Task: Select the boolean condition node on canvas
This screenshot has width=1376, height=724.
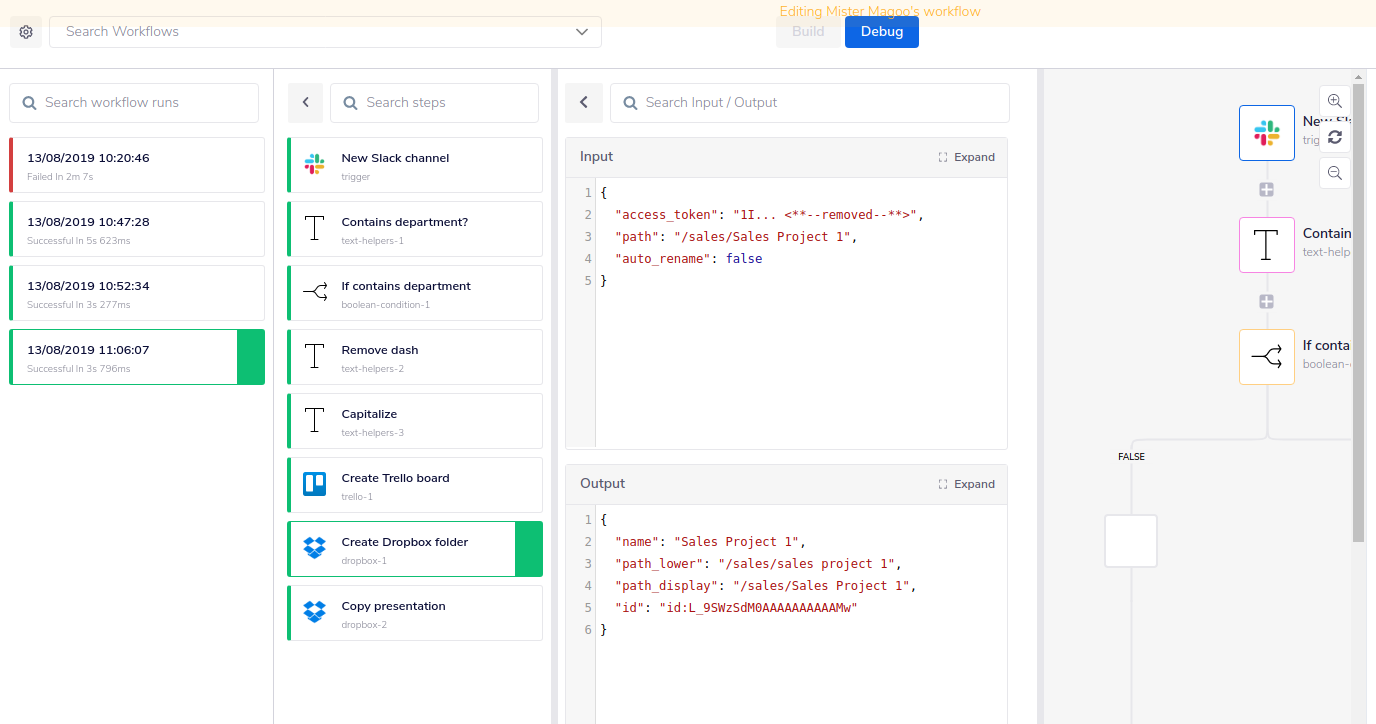Action: point(1267,357)
